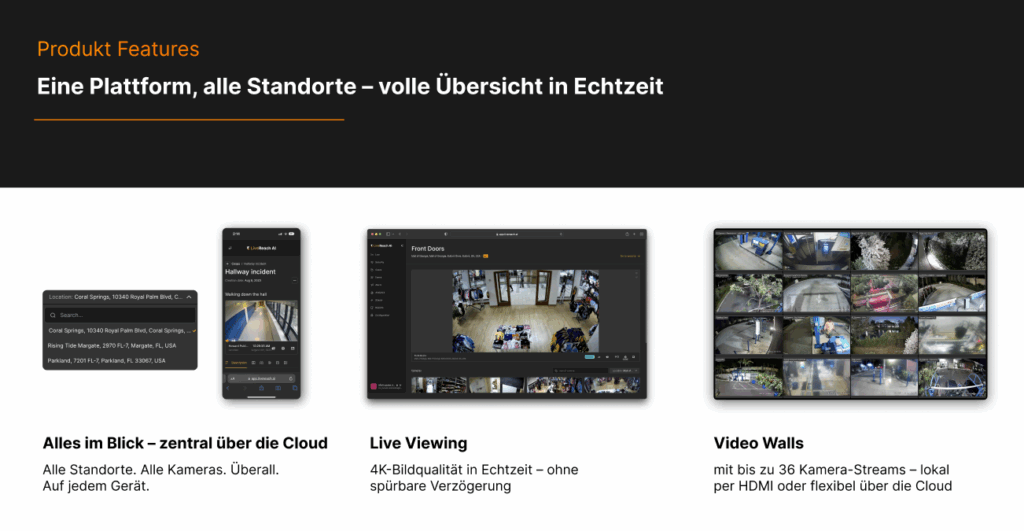Open the menu icon left of the phone's LiveReach logo

point(230,248)
